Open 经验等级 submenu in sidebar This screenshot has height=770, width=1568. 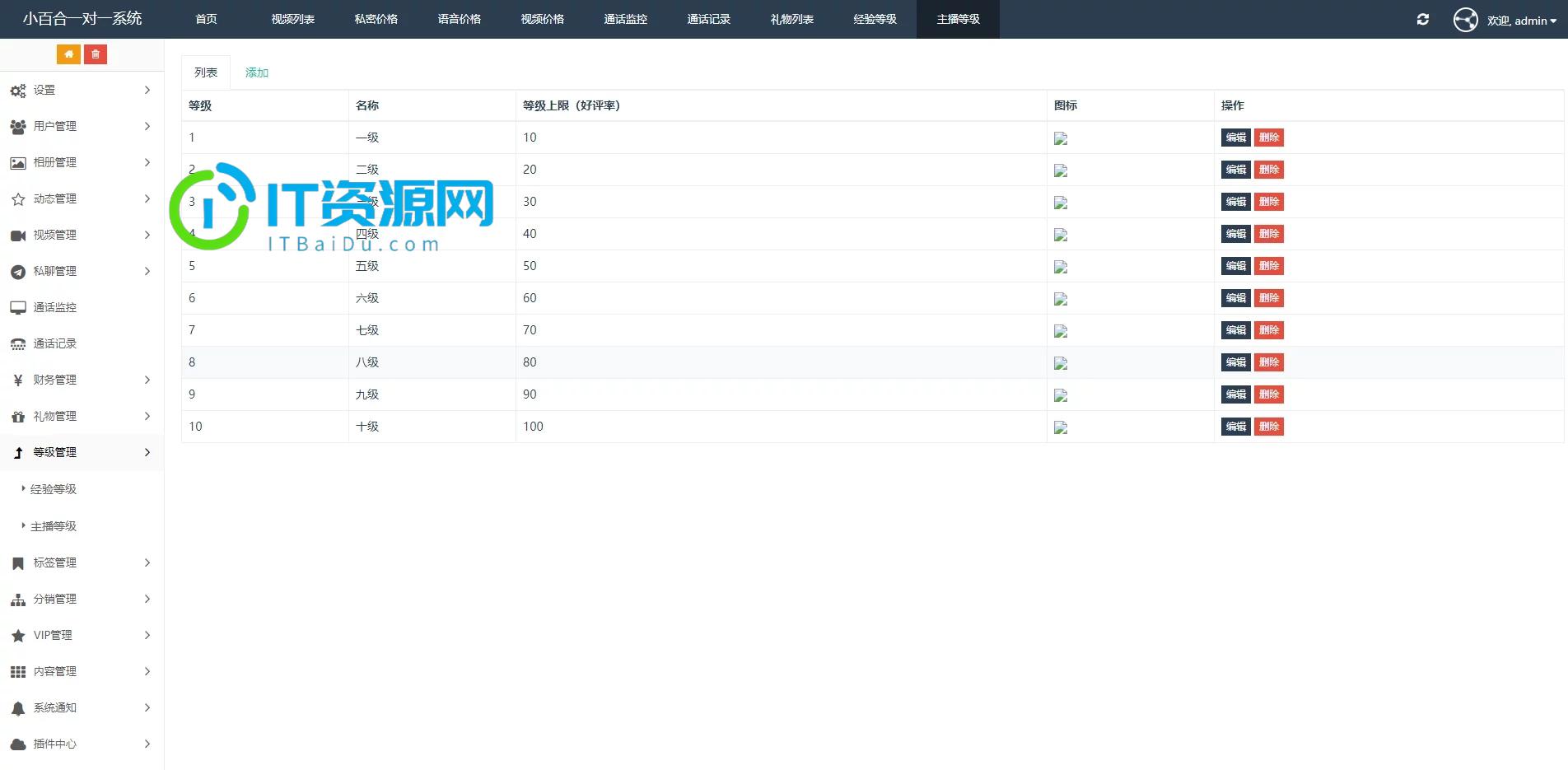coord(54,489)
